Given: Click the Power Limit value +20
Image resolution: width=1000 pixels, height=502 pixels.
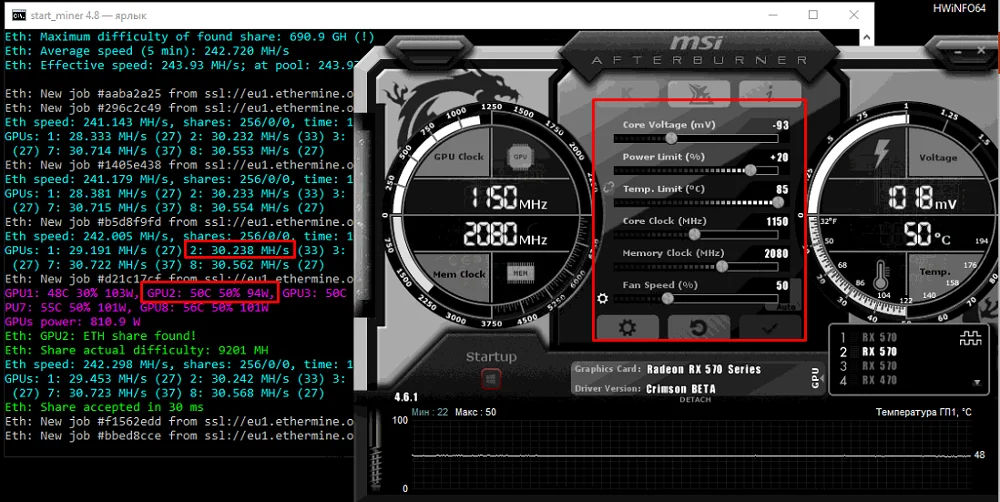Looking at the screenshot, I should (779, 157).
